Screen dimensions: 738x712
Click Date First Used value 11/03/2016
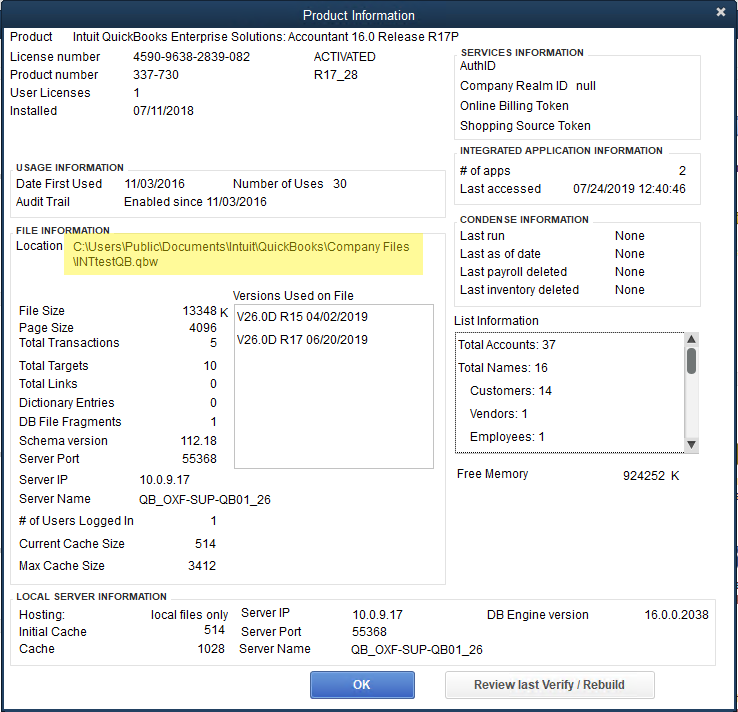coord(154,184)
